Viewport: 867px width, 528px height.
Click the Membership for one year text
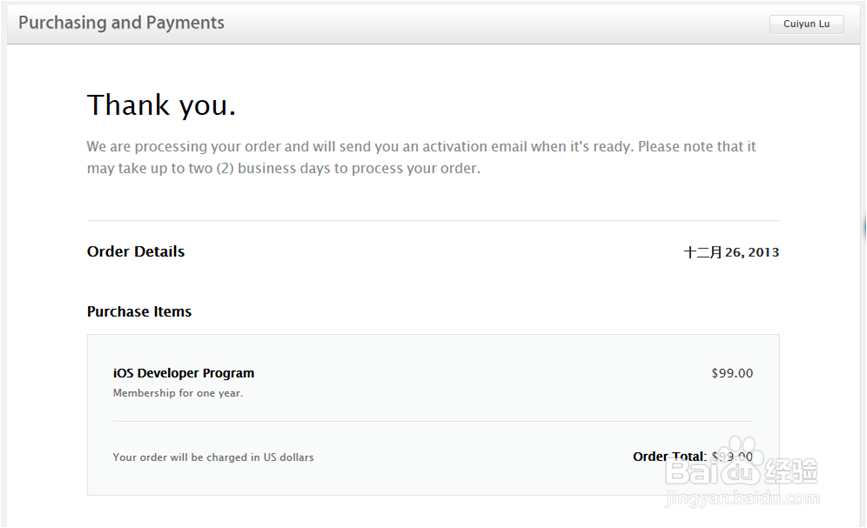[177, 393]
